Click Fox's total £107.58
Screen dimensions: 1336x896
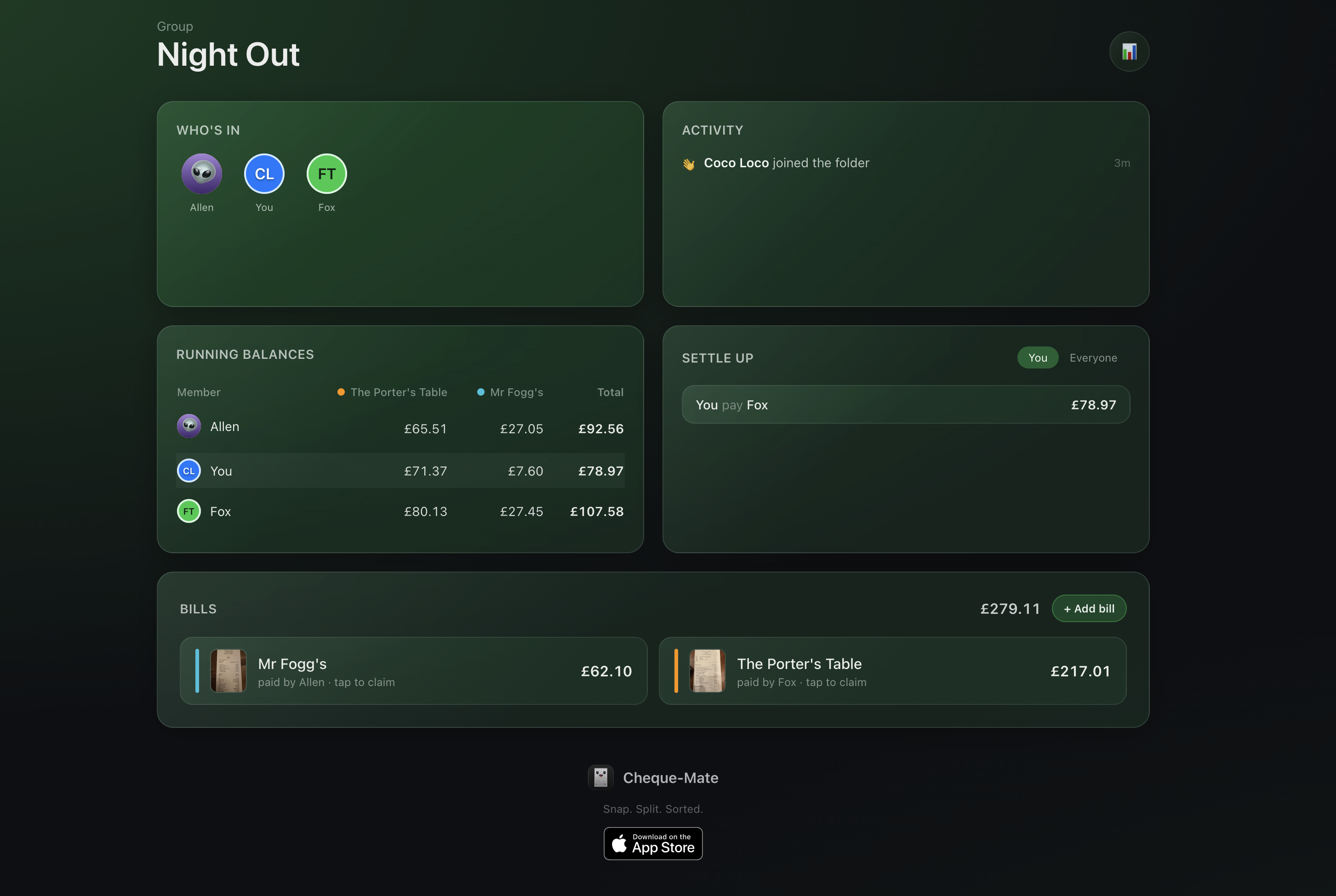coord(597,511)
